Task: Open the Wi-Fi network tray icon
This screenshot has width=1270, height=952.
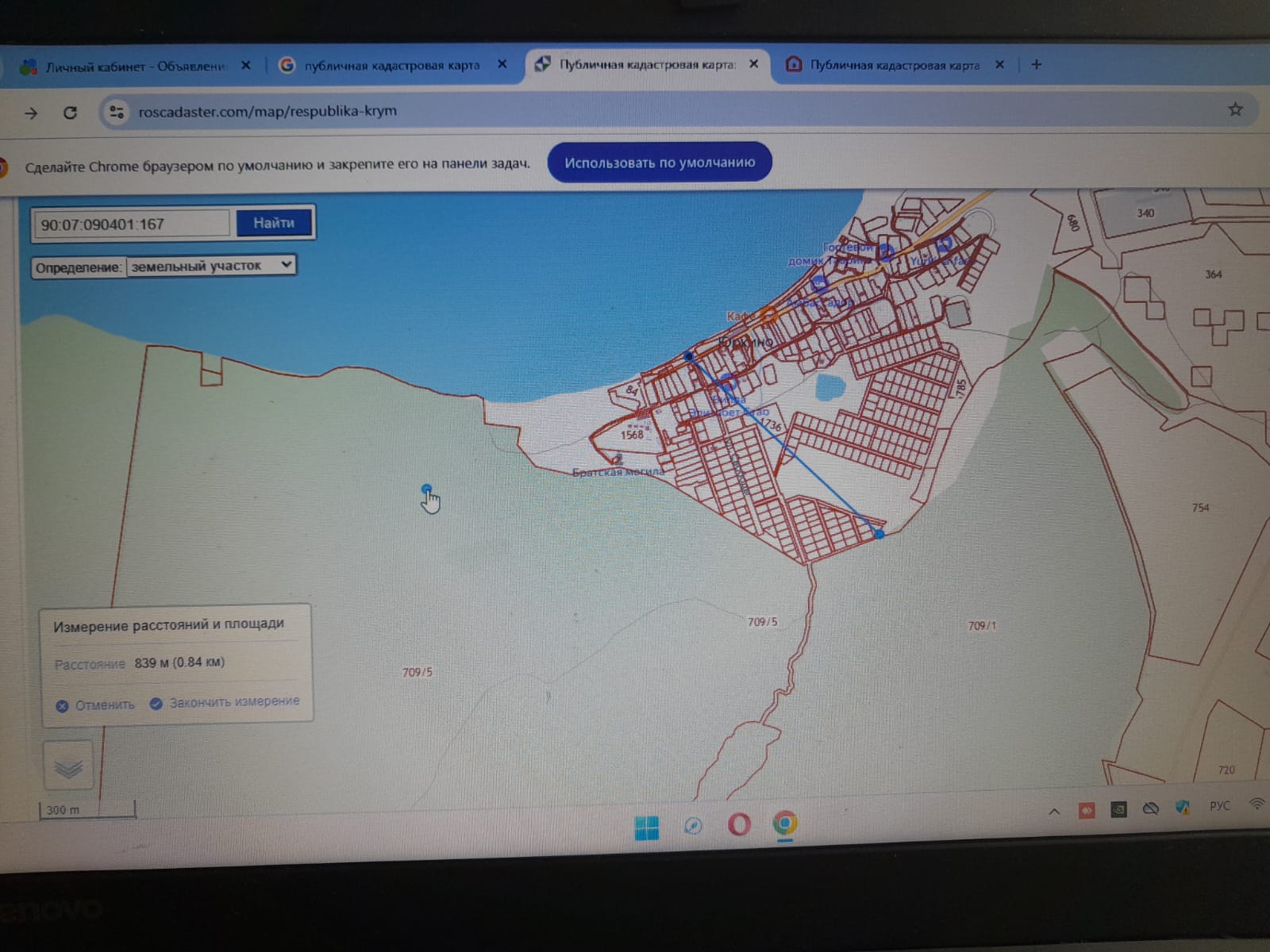Action: pos(1257,804)
